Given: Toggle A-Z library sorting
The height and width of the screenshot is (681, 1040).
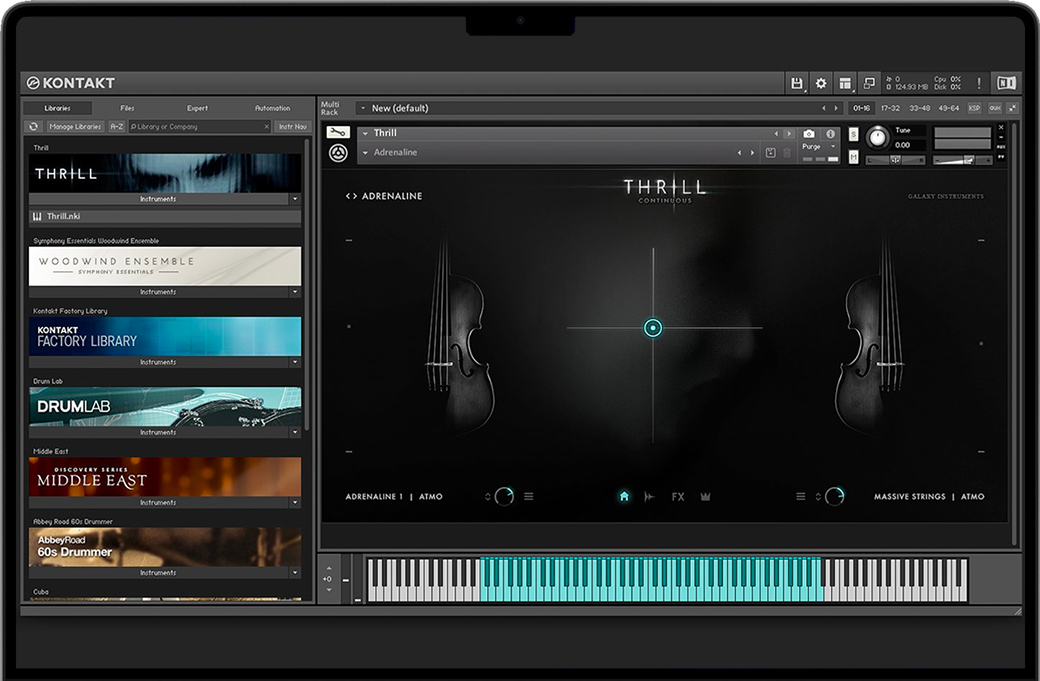Looking at the screenshot, I should (x=117, y=127).
